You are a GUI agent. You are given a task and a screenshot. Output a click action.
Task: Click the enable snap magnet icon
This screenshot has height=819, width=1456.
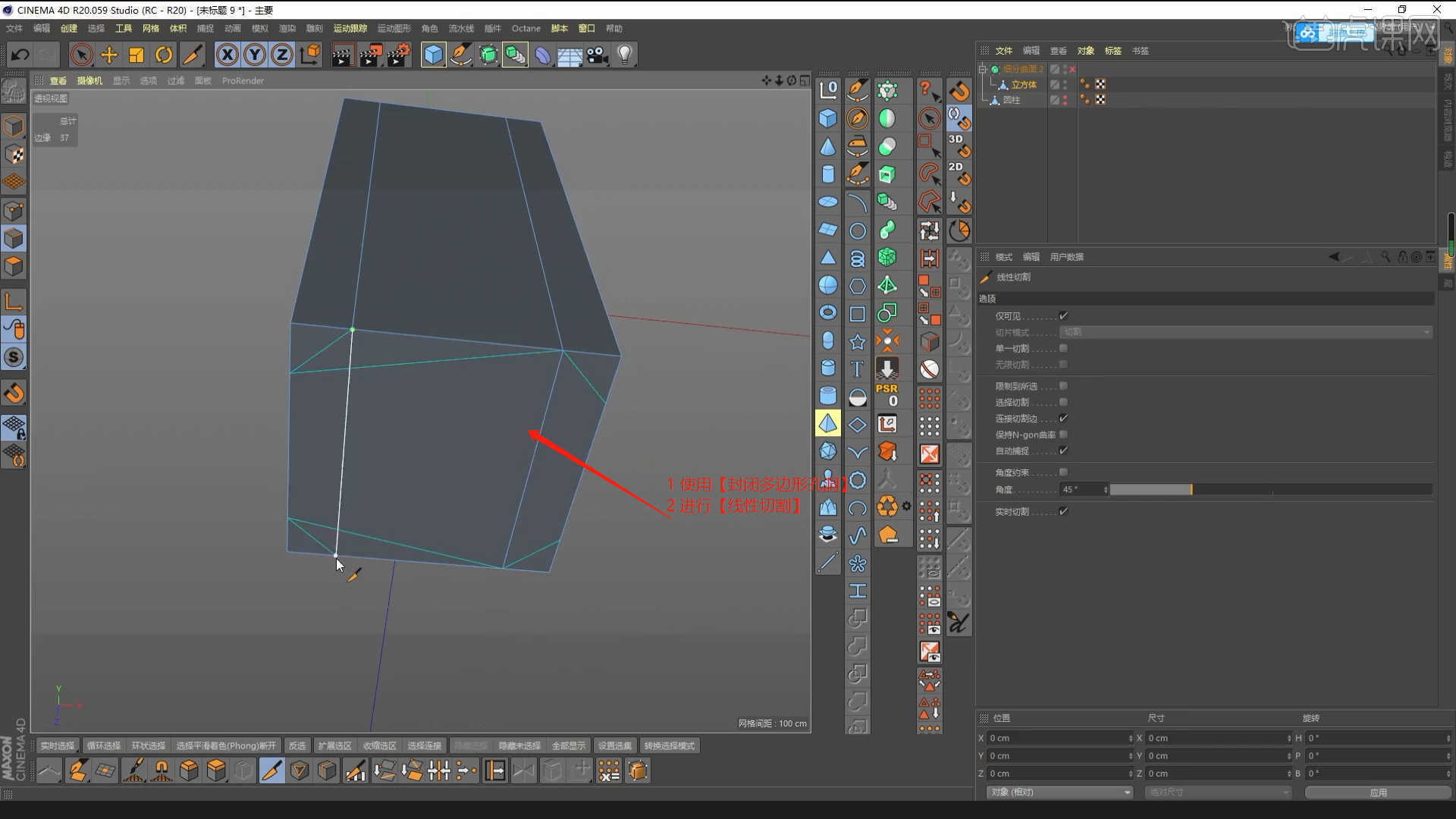pyautogui.click(x=959, y=90)
